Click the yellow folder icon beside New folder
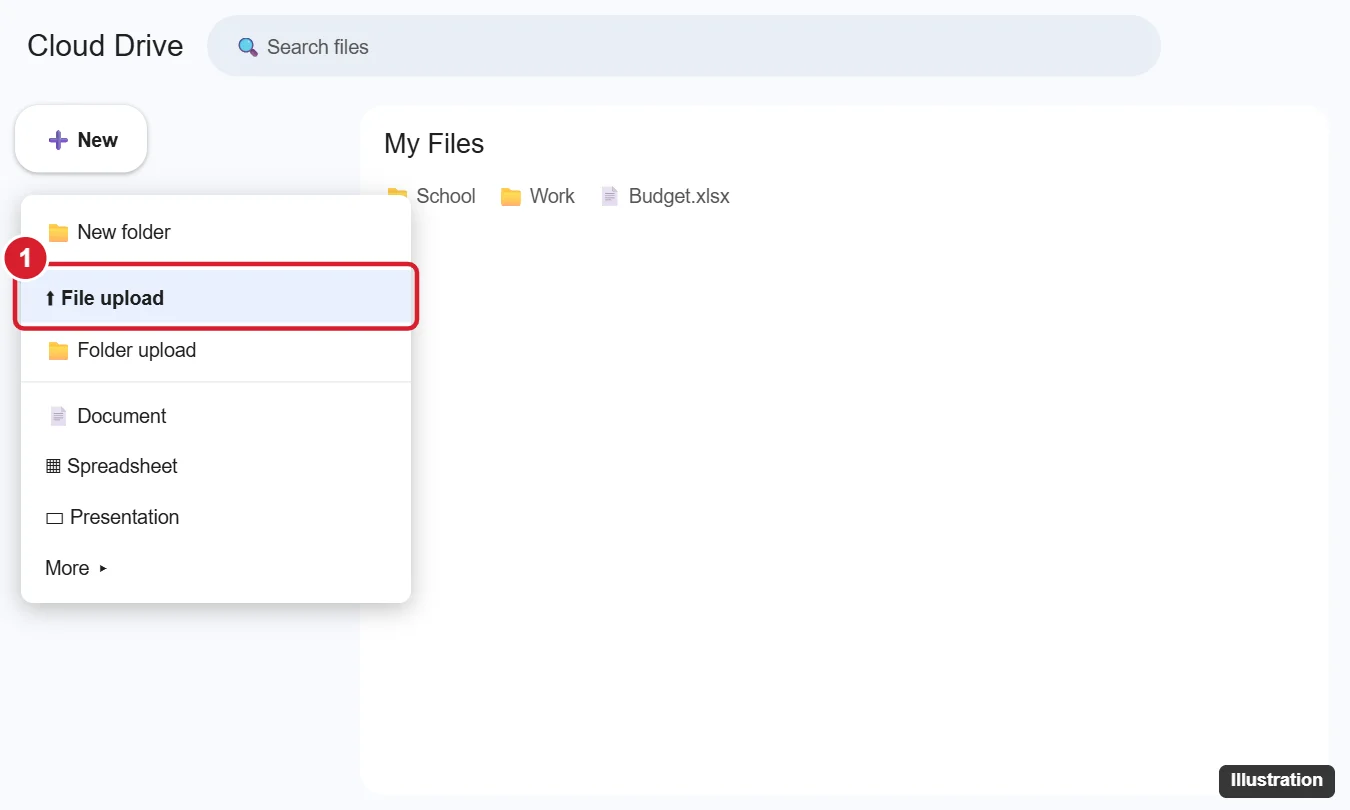Image resolution: width=1350 pixels, height=810 pixels. (x=58, y=233)
